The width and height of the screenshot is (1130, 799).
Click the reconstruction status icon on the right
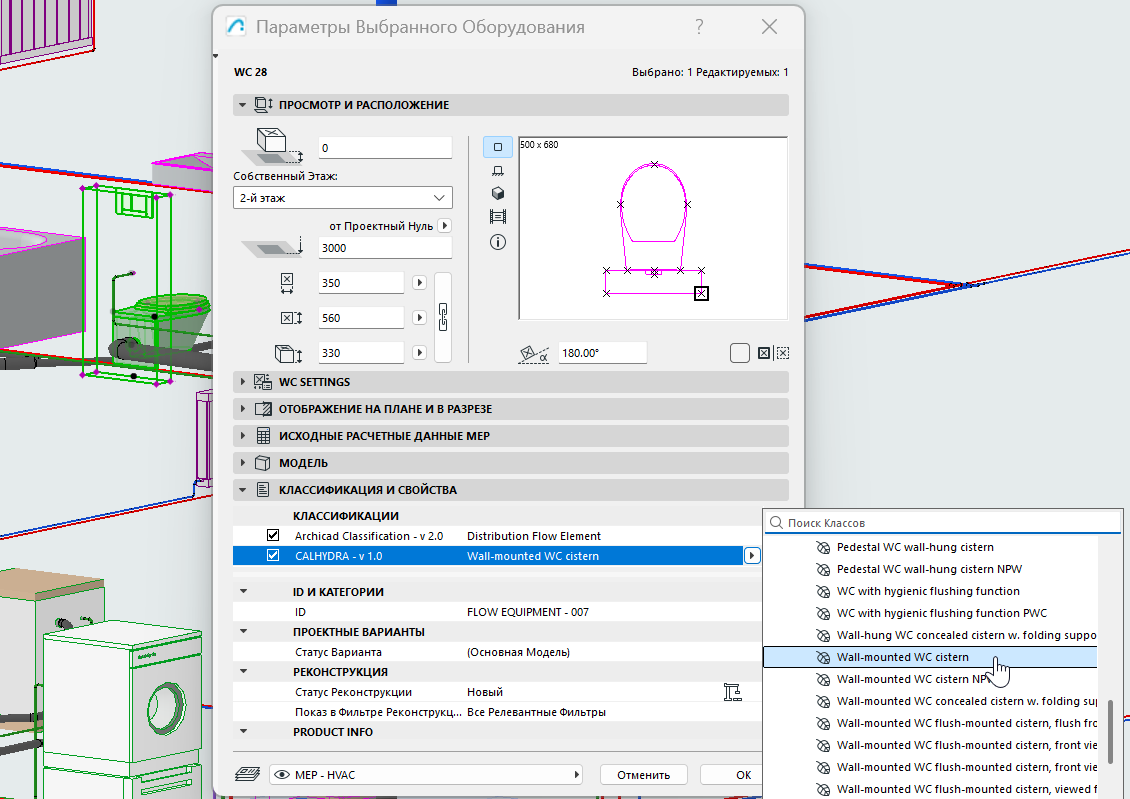[732, 692]
